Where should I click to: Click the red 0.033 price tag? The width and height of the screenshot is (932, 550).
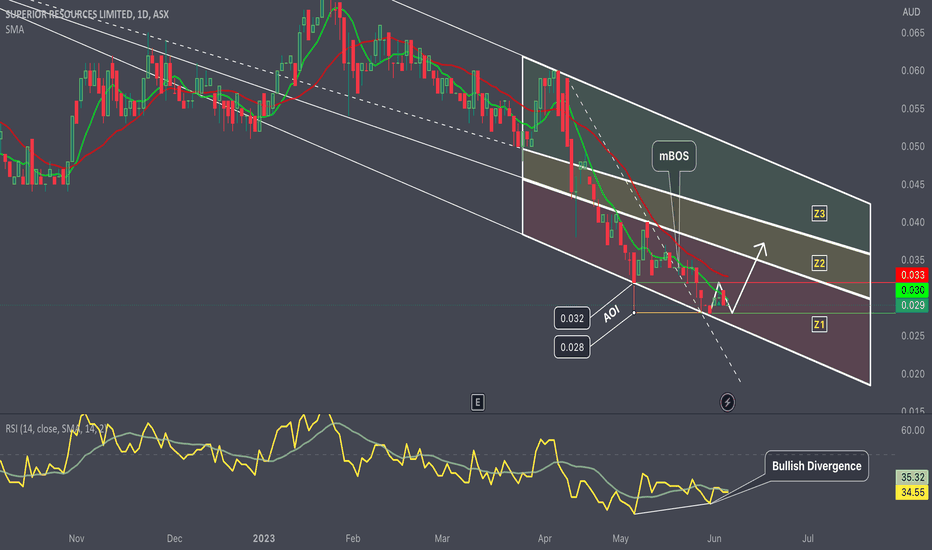pyautogui.click(x=912, y=275)
